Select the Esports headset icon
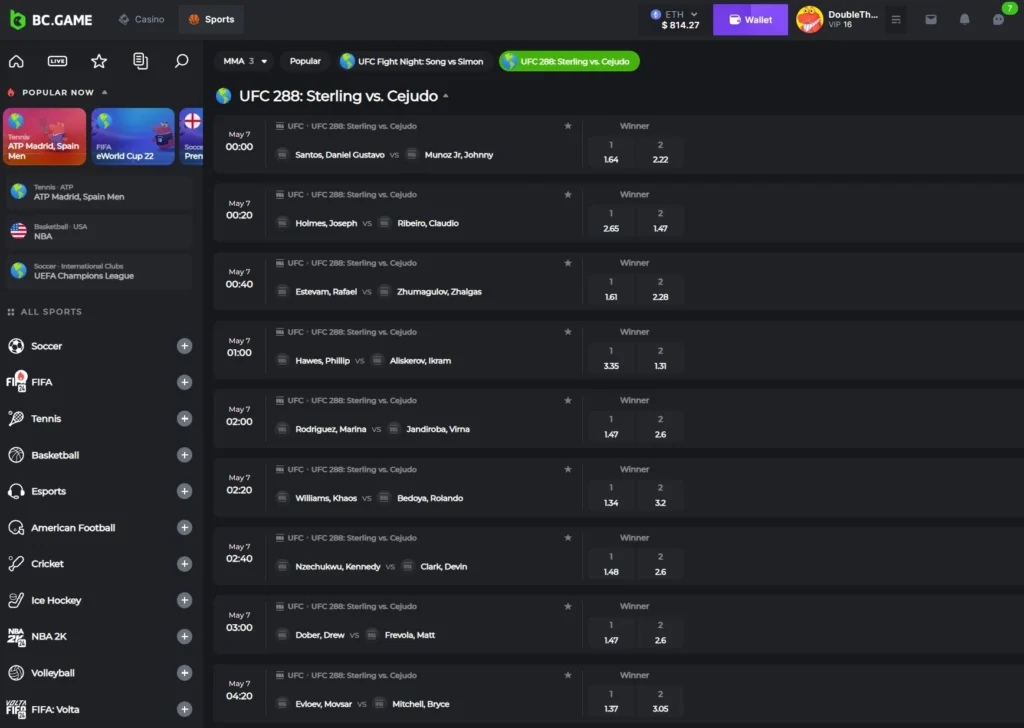 tap(16, 491)
